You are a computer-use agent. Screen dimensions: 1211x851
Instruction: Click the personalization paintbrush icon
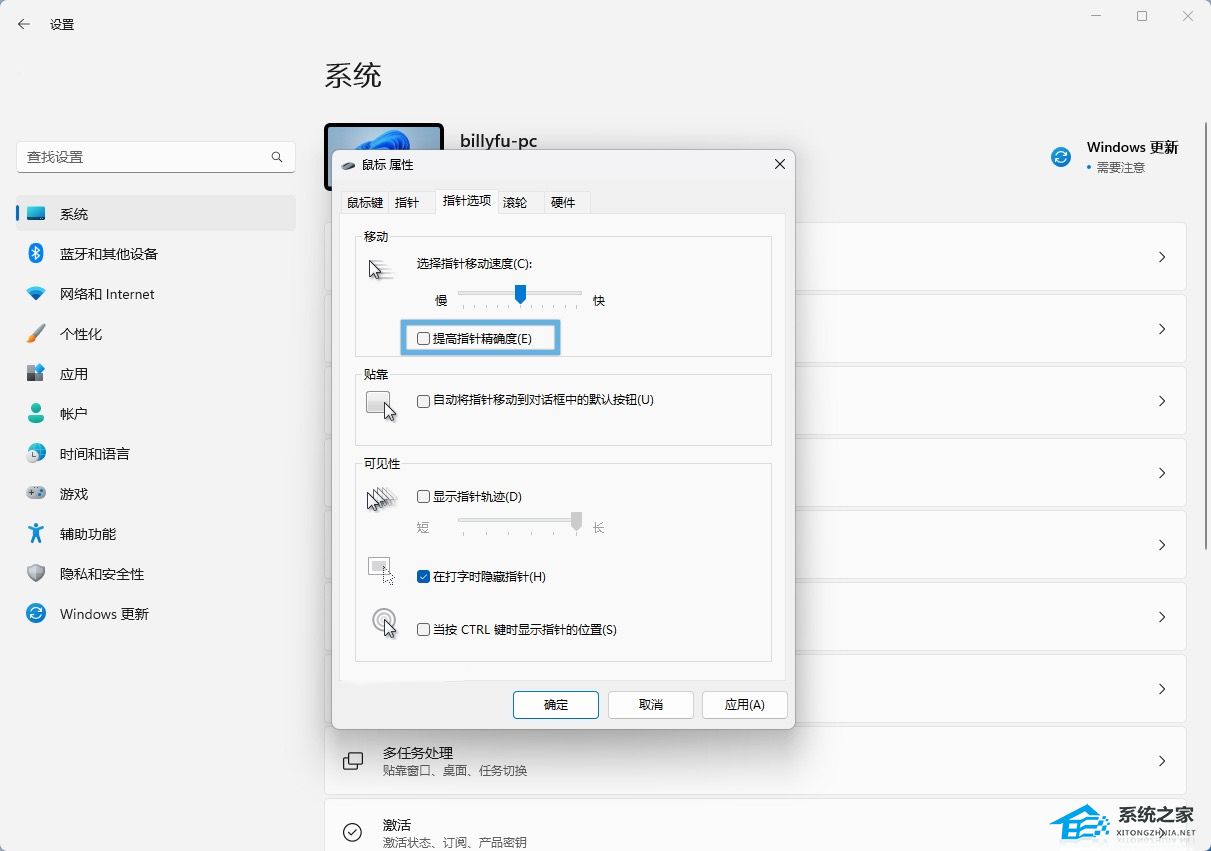click(x=36, y=334)
